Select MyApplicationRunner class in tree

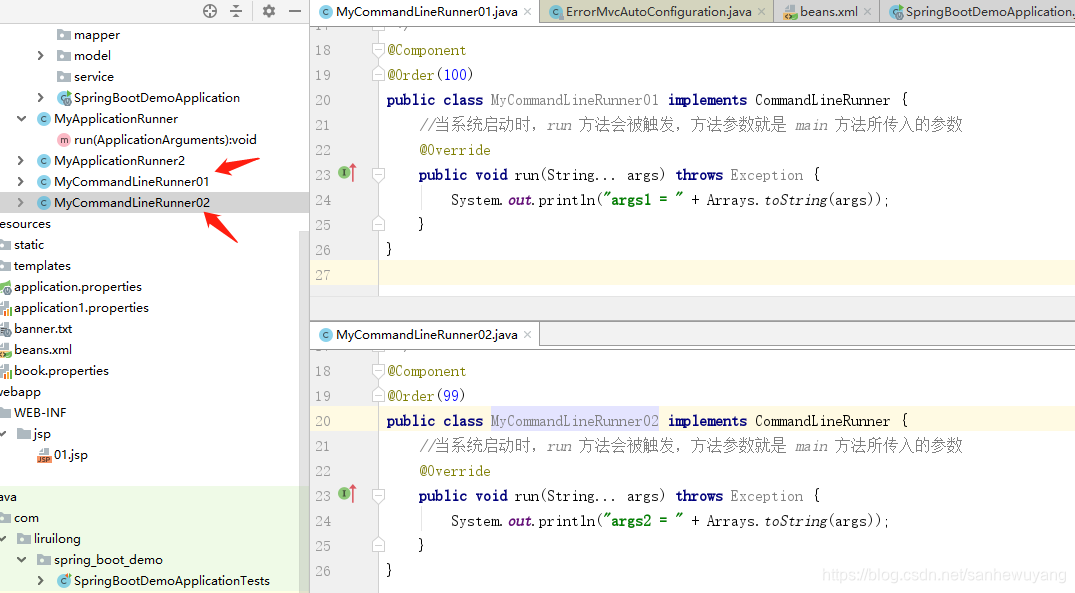[x=116, y=119]
